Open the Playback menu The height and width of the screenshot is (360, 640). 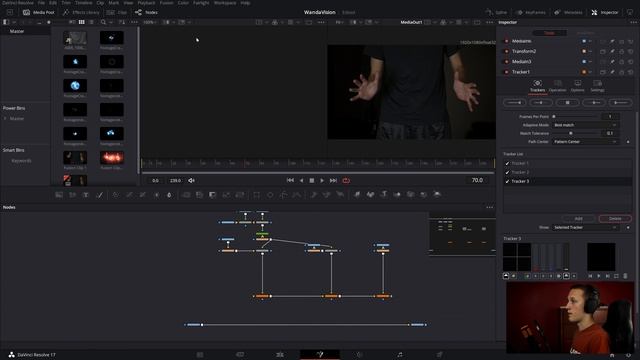(146, 2)
